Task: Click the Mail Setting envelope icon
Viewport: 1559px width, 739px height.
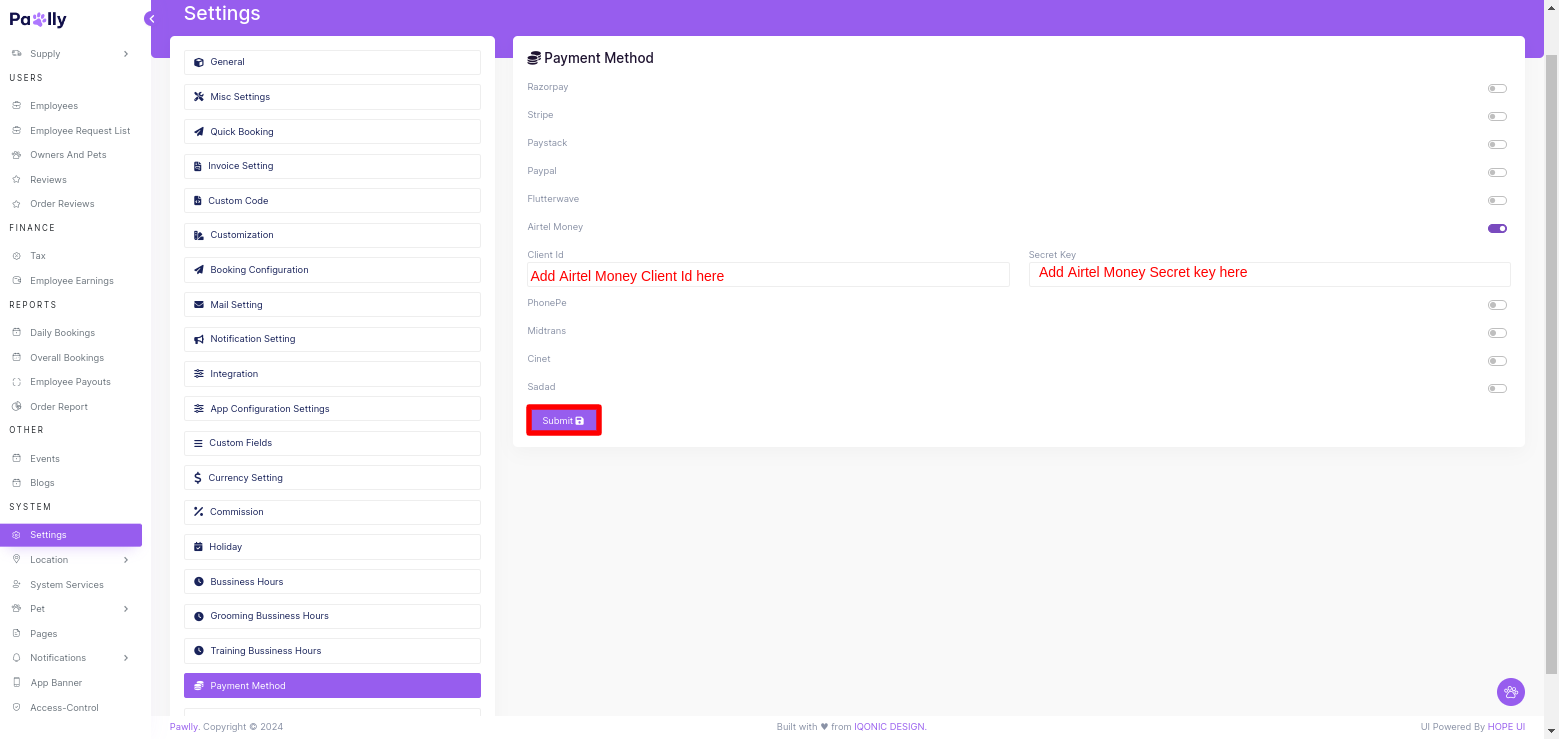Action: click(x=199, y=305)
